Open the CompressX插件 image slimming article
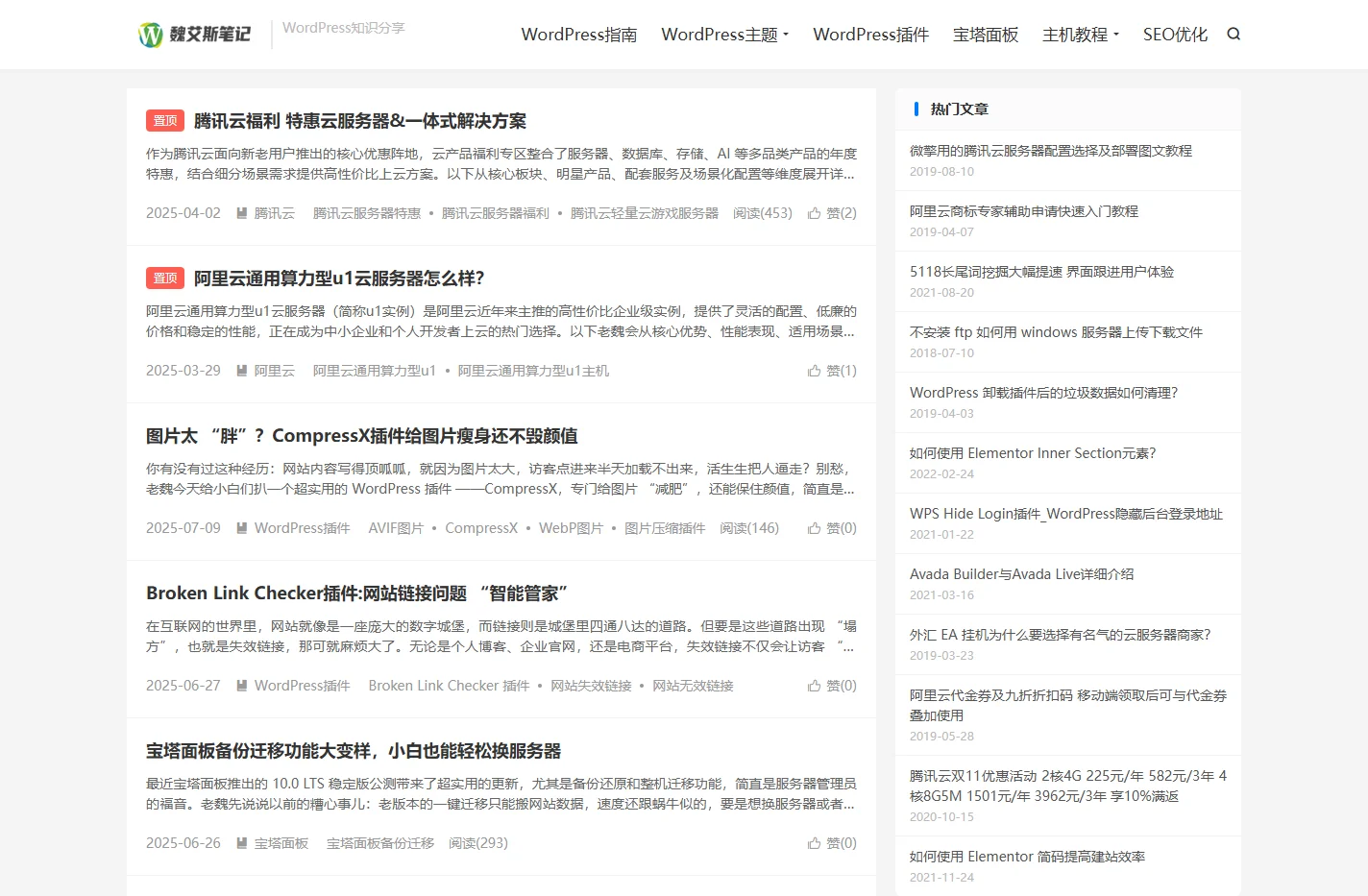 click(x=362, y=436)
